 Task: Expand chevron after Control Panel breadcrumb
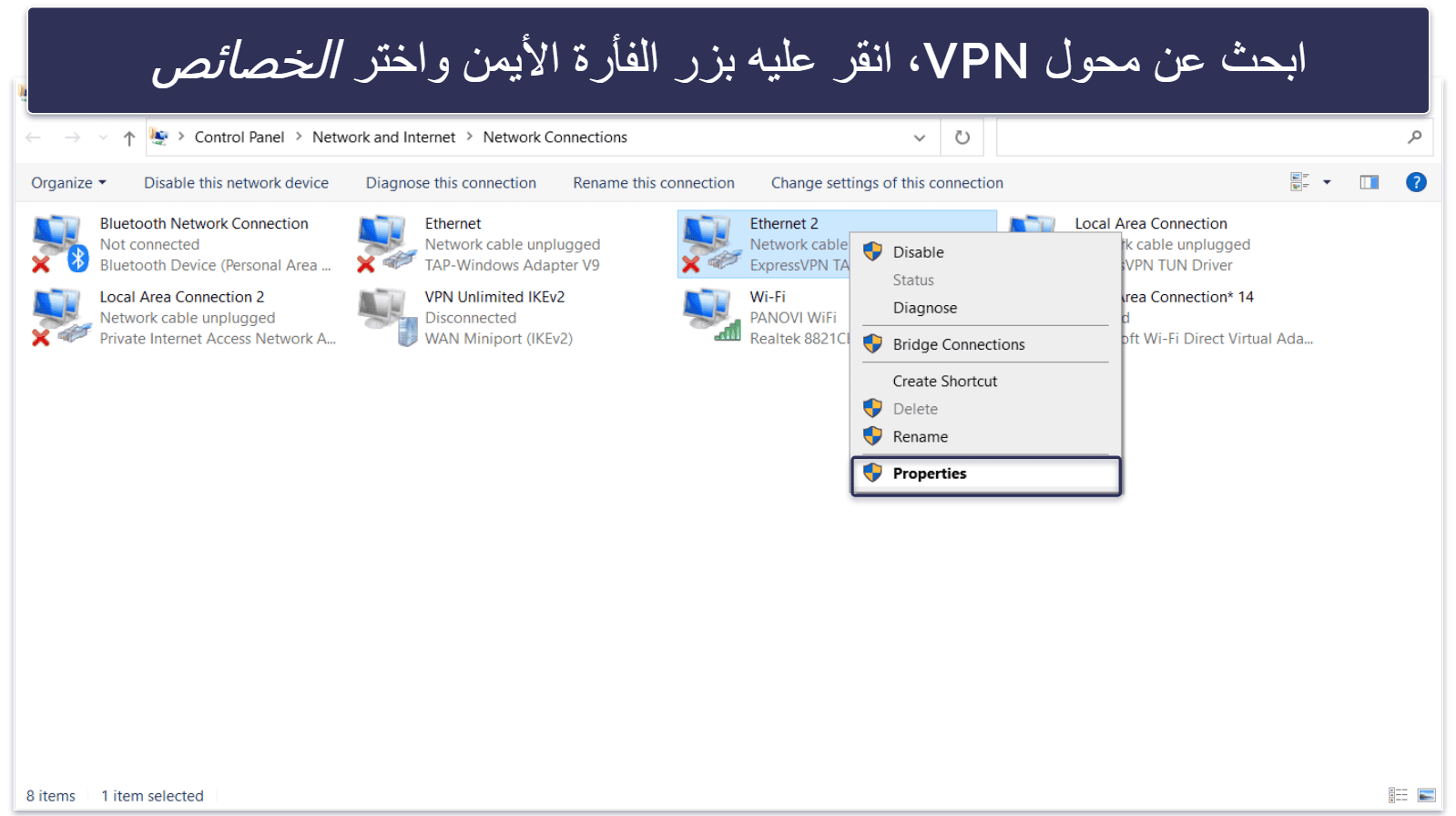[298, 137]
